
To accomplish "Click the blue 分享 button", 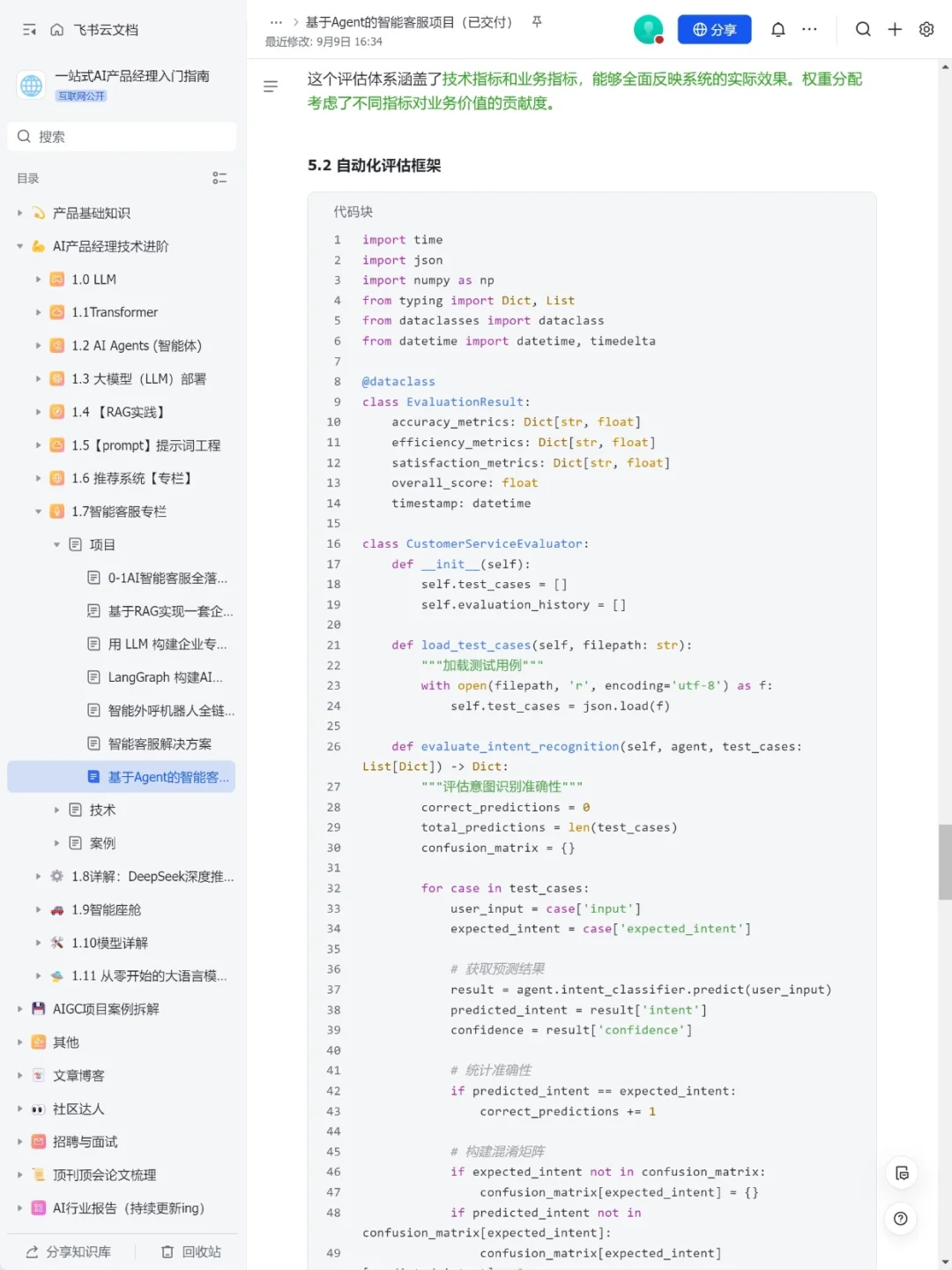I will tap(714, 29).
